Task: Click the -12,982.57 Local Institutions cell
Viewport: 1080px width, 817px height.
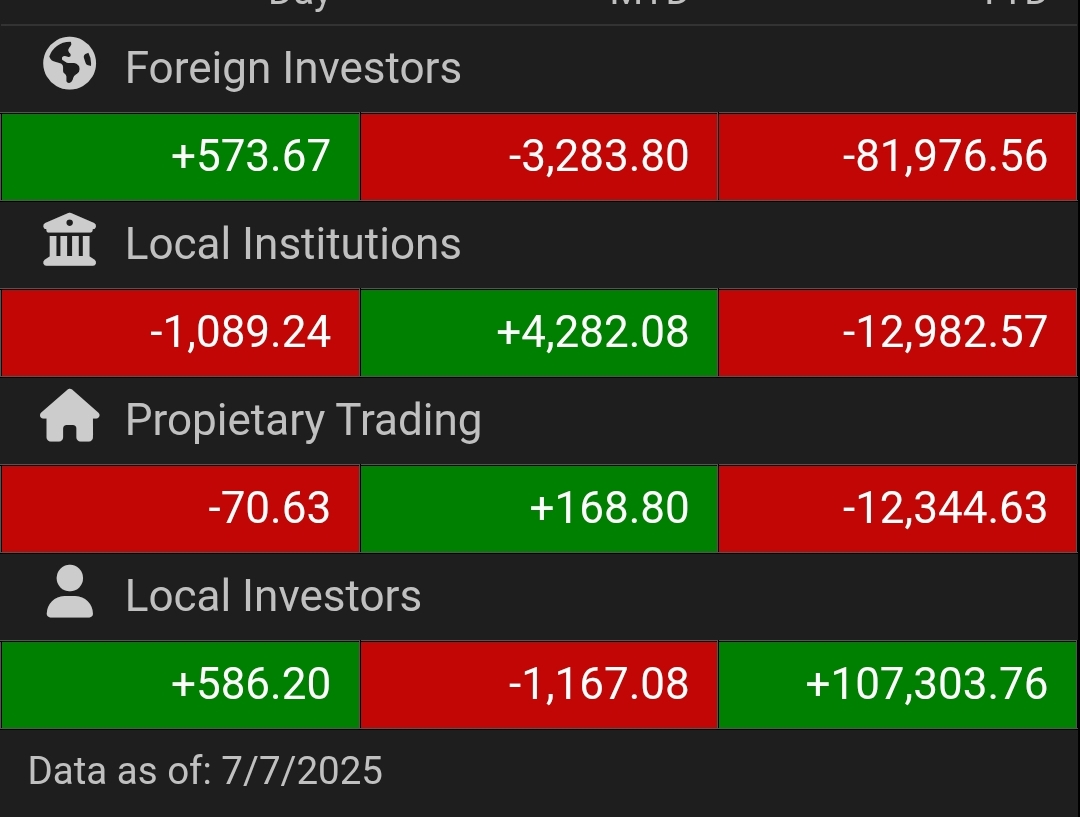Action: click(x=897, y=333)
